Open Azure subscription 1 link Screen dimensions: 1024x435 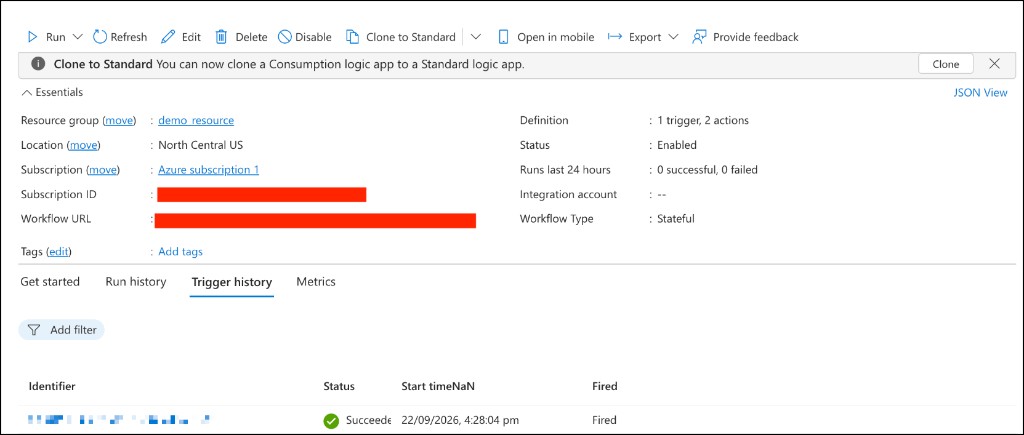pyautogui.click(x=208, y=170)
